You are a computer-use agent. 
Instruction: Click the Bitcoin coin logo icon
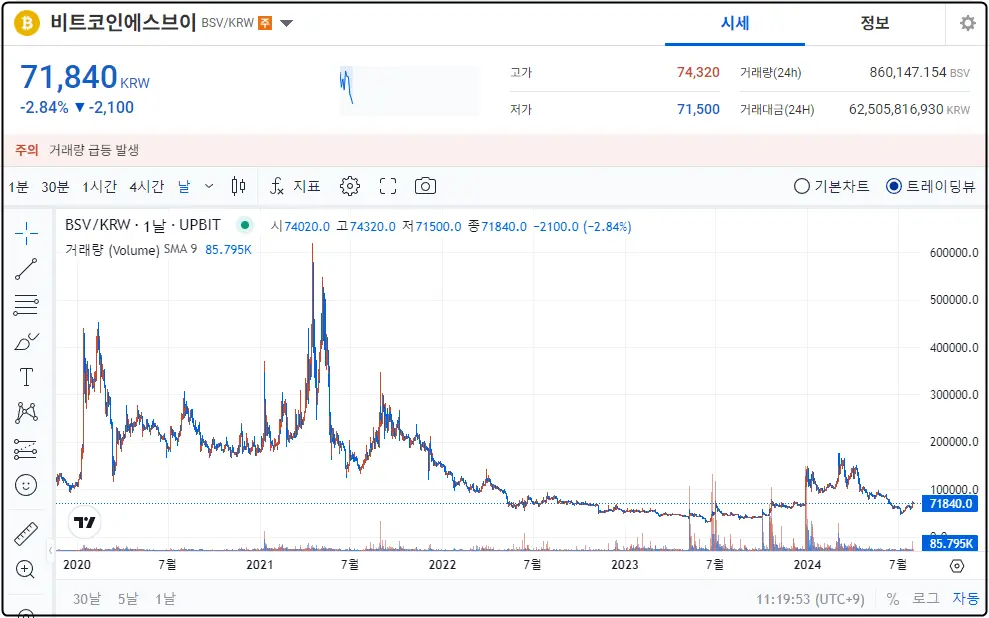tap(26, 23)
